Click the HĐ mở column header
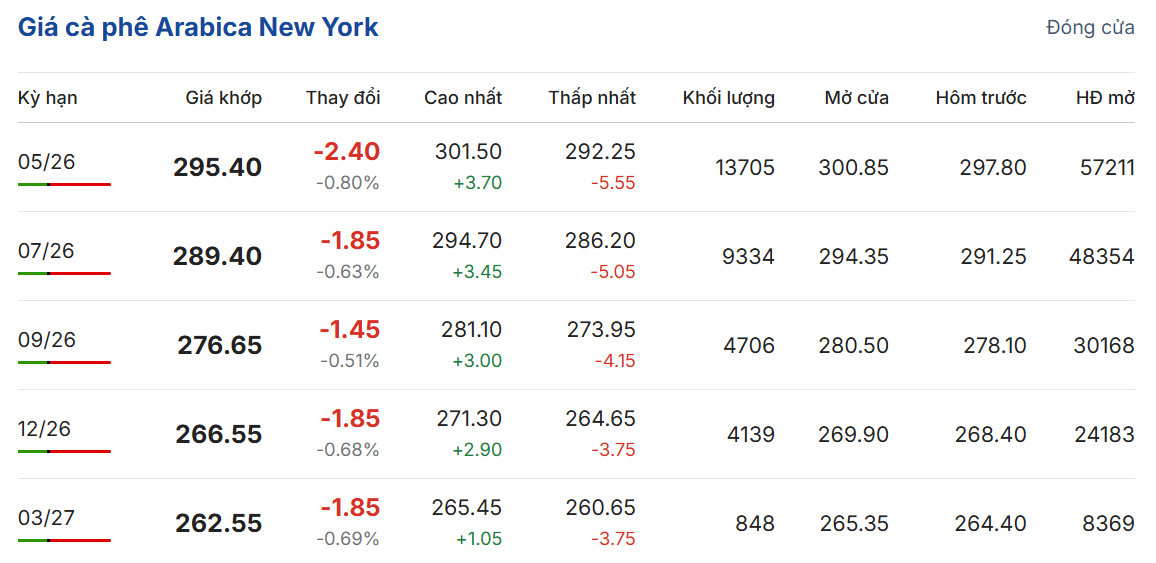Viewport: 1156px width, 563px height. [x=1105, y=98]
